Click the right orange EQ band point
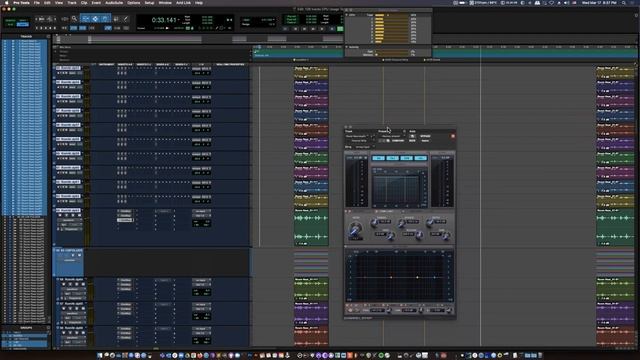The width and height of the screenshot is (640, 360). click(417, 278)
